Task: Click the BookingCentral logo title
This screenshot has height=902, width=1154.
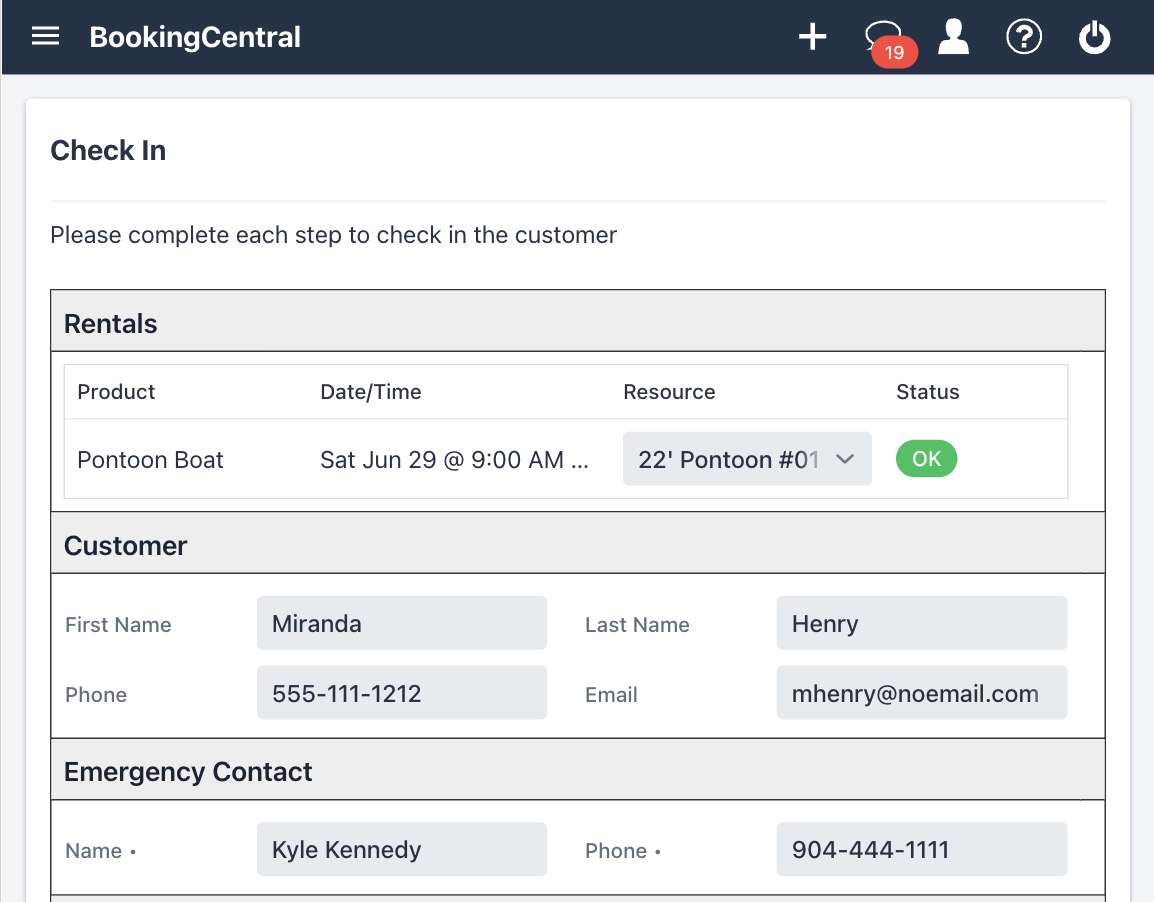Action: [195, 37]
